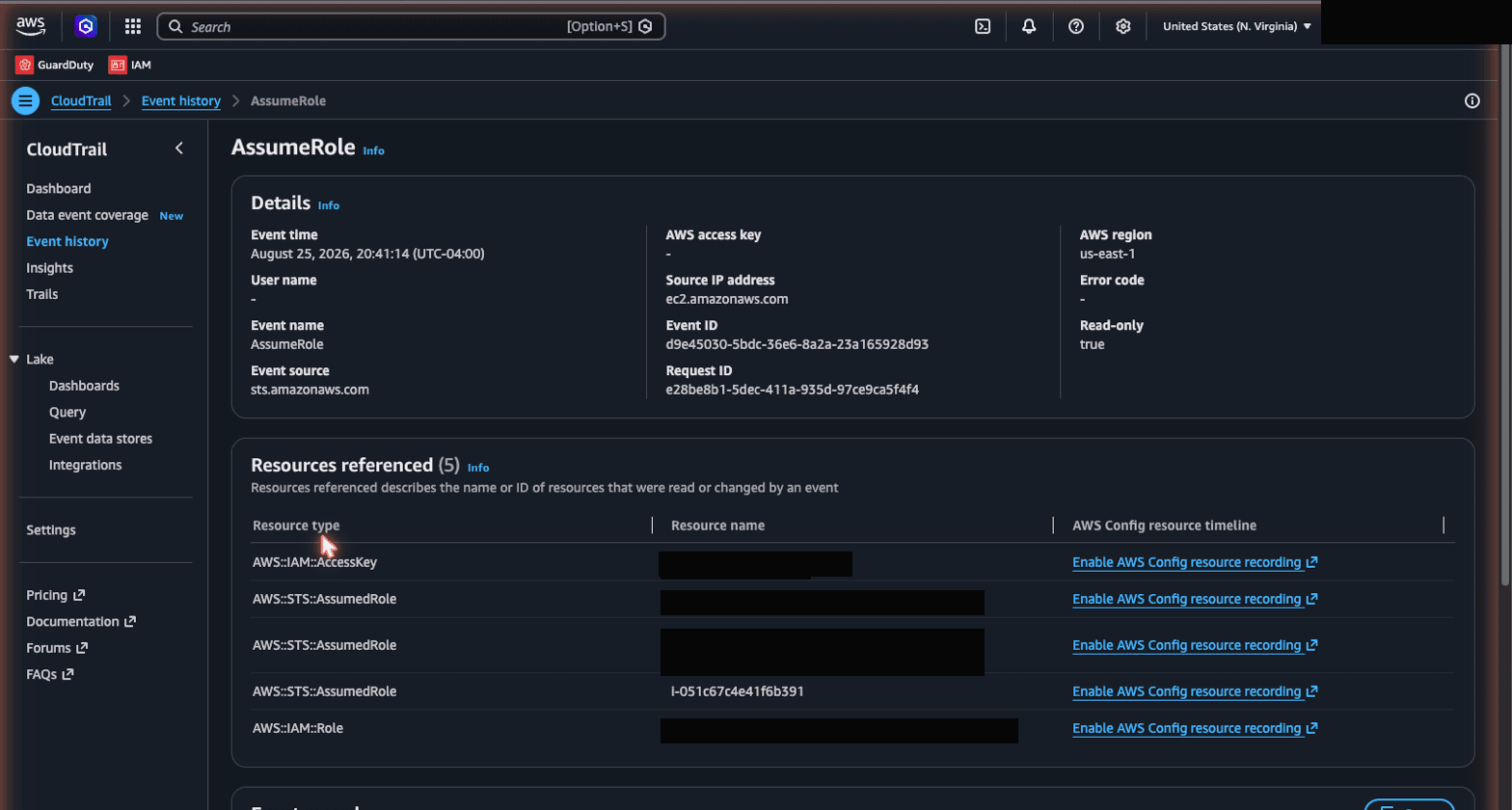Screen dimensions: 1512x810
Task: Open Lake Query in sidebar
Action: click(67, 412)
